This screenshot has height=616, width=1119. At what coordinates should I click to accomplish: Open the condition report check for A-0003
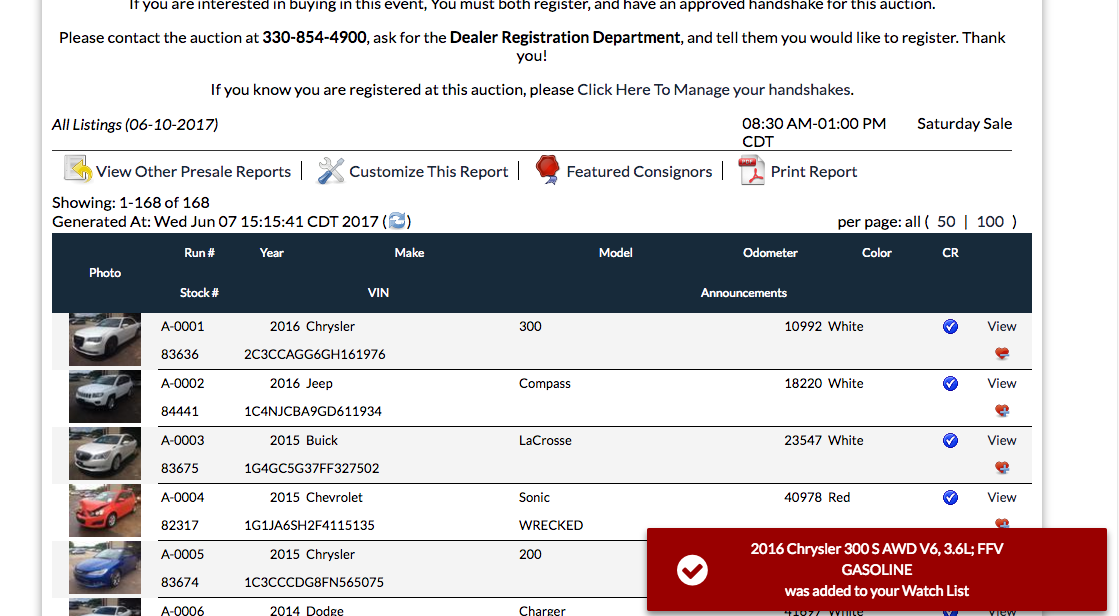pos(950,440)
